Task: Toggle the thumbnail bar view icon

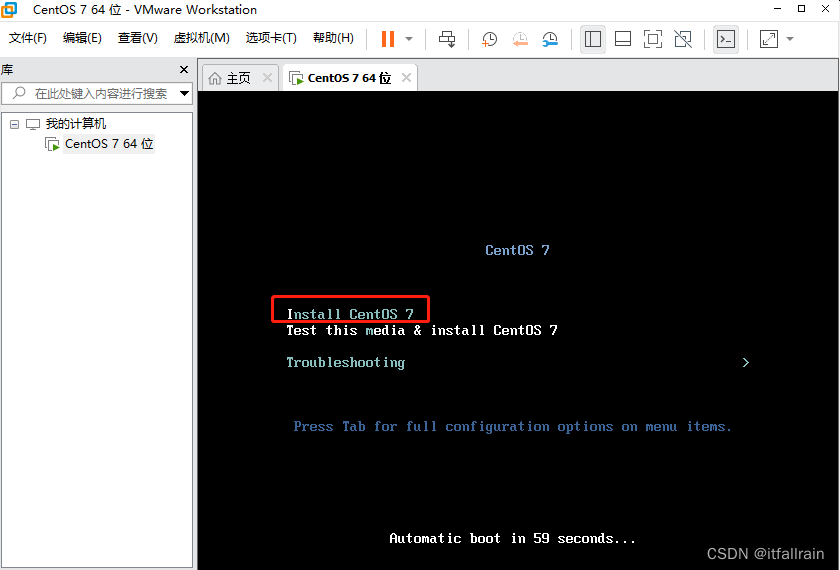Action: 622,39
